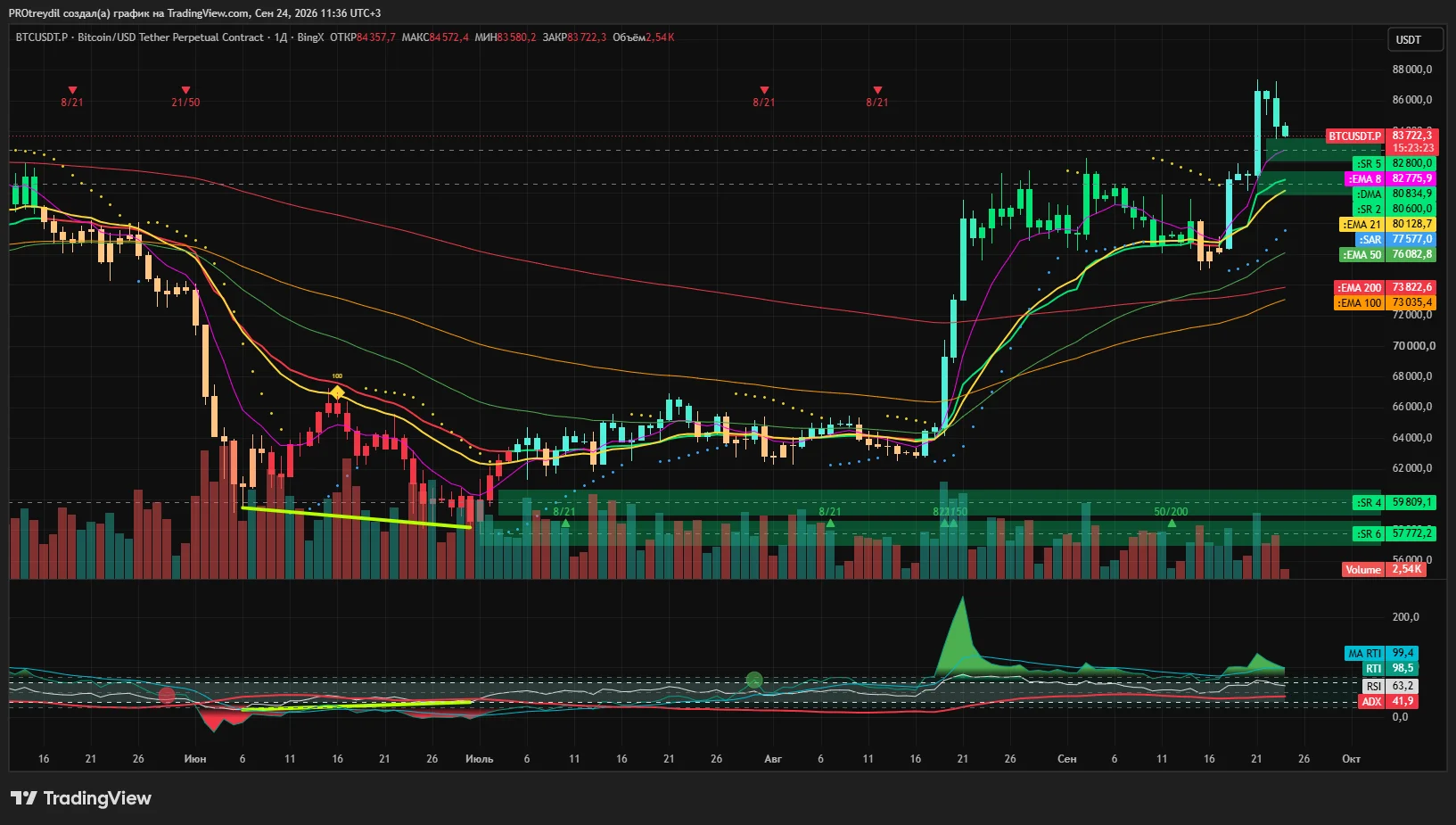Click the Сен month label on the time axis
Viewport: 1456px width, 825px height.
coord(1066,759)
